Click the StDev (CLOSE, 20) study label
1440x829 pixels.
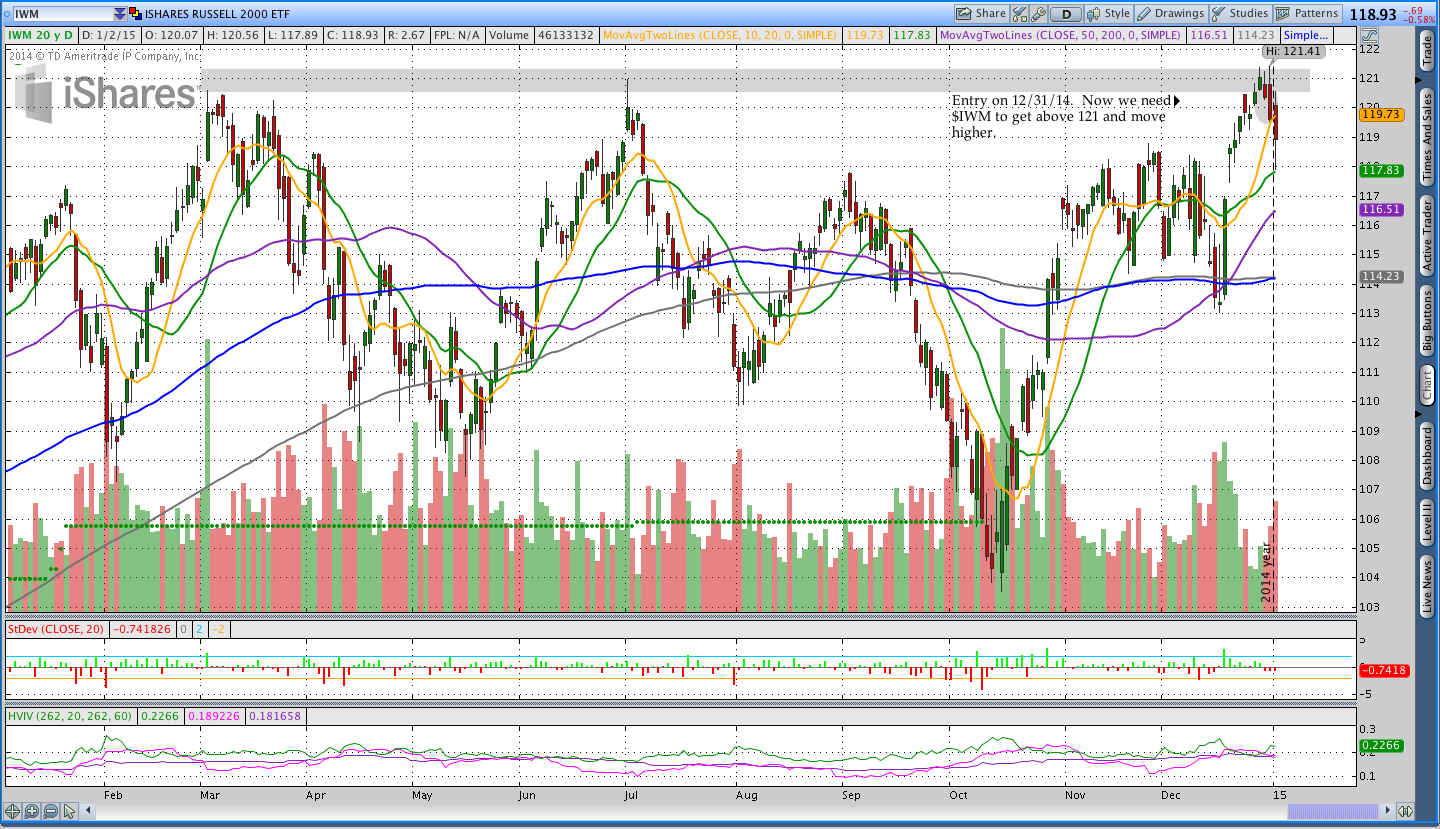(x=56, y=631)
